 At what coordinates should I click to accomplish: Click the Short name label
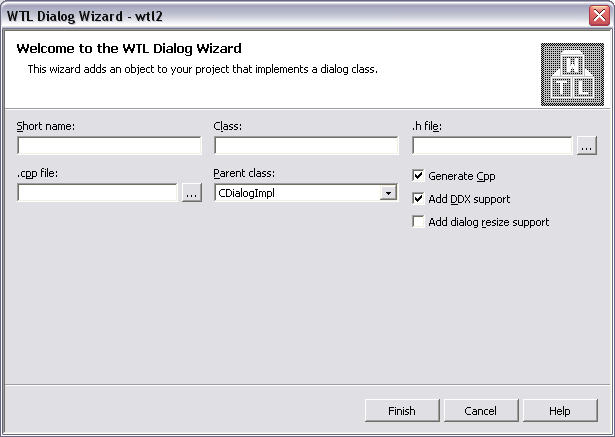(46, 126)
